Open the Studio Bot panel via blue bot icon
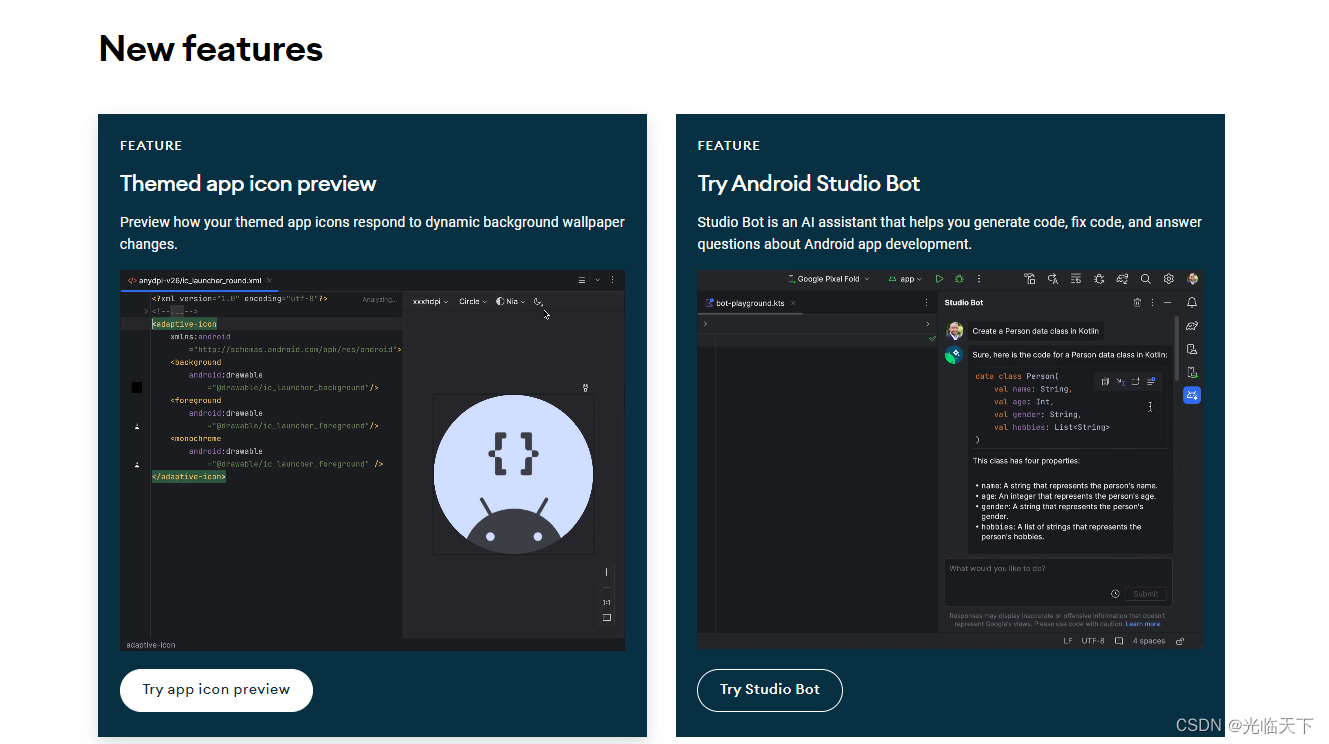The image size is (1329, 744). (x=1191, y=394)
